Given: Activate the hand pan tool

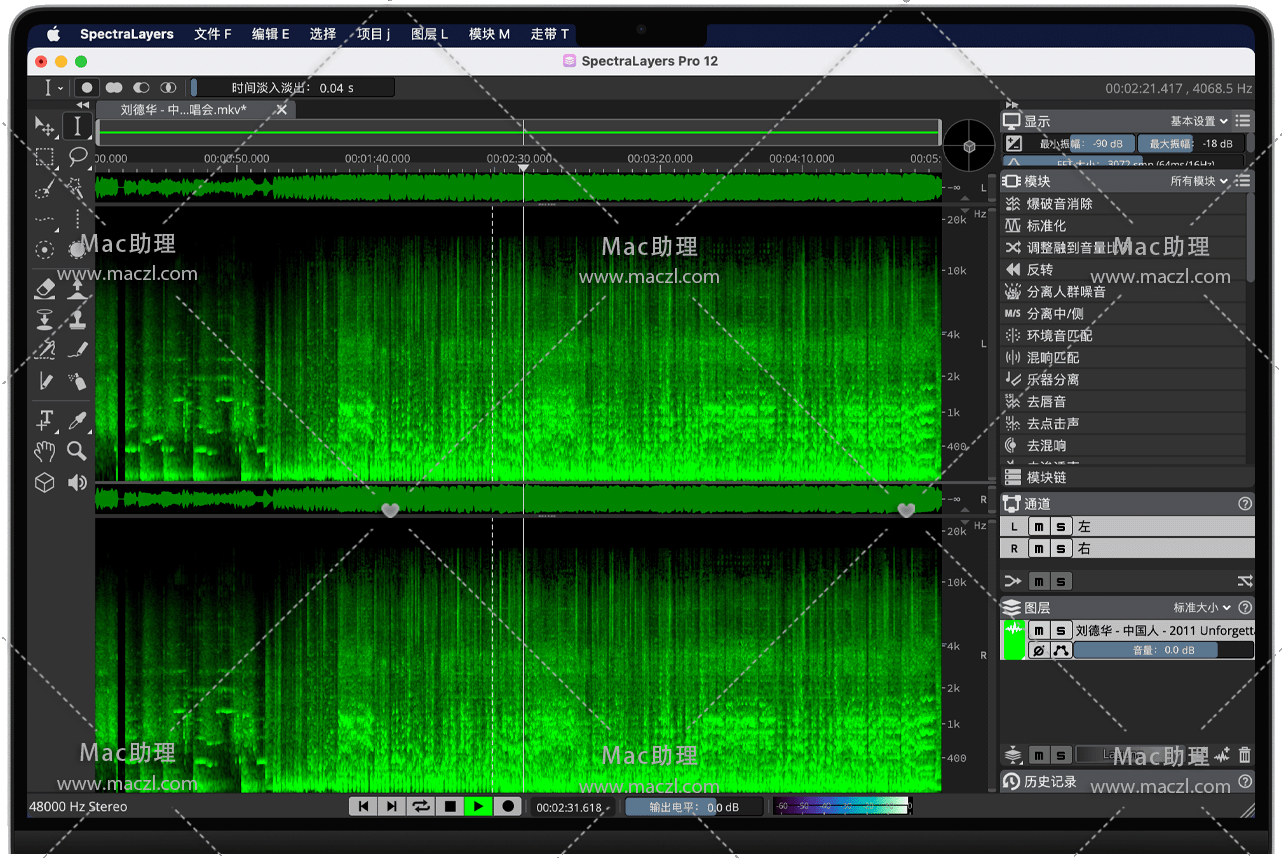Looking at the screenshot, I should (x=45, y=451).
